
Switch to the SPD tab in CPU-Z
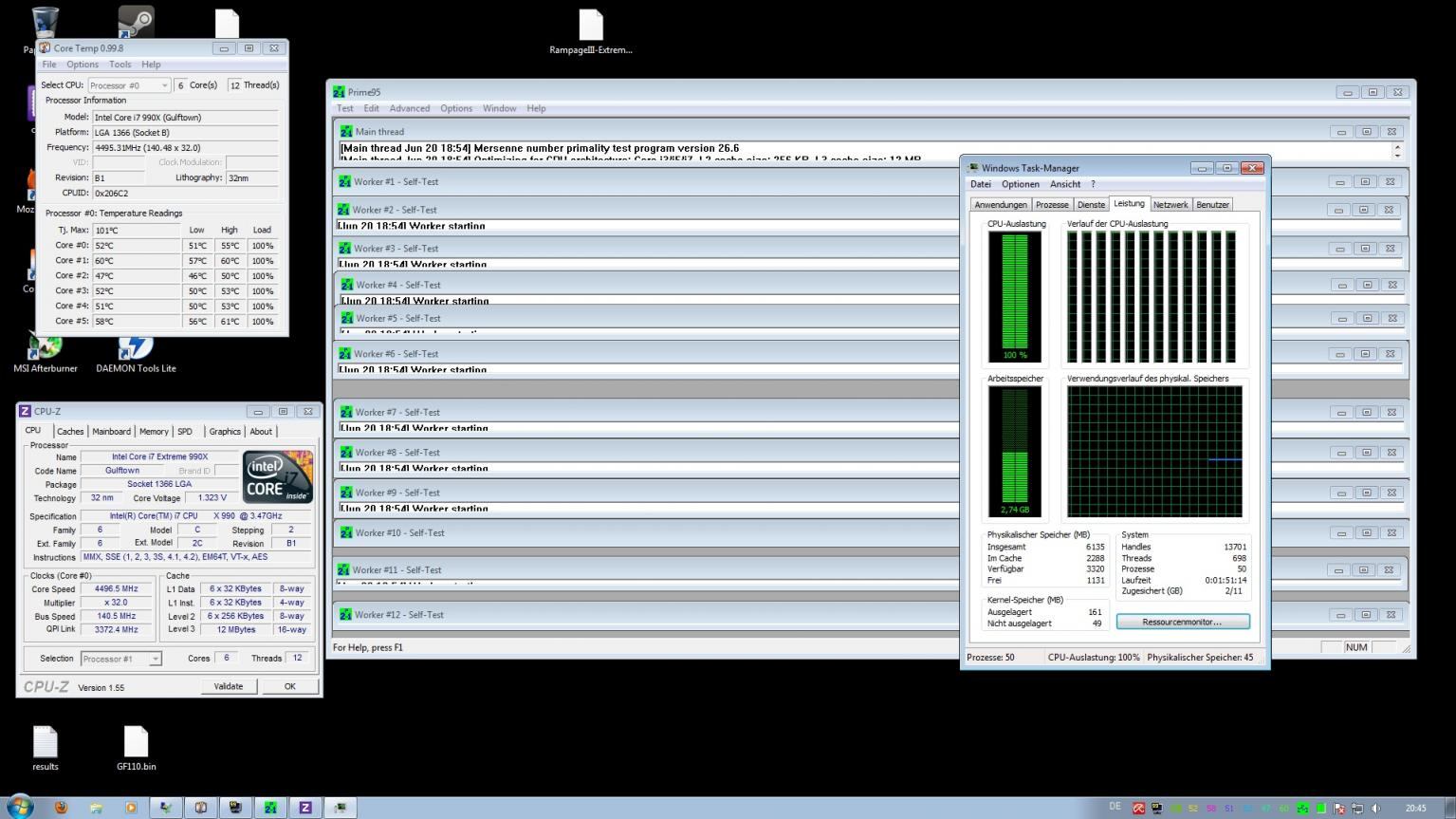(185, 431)
